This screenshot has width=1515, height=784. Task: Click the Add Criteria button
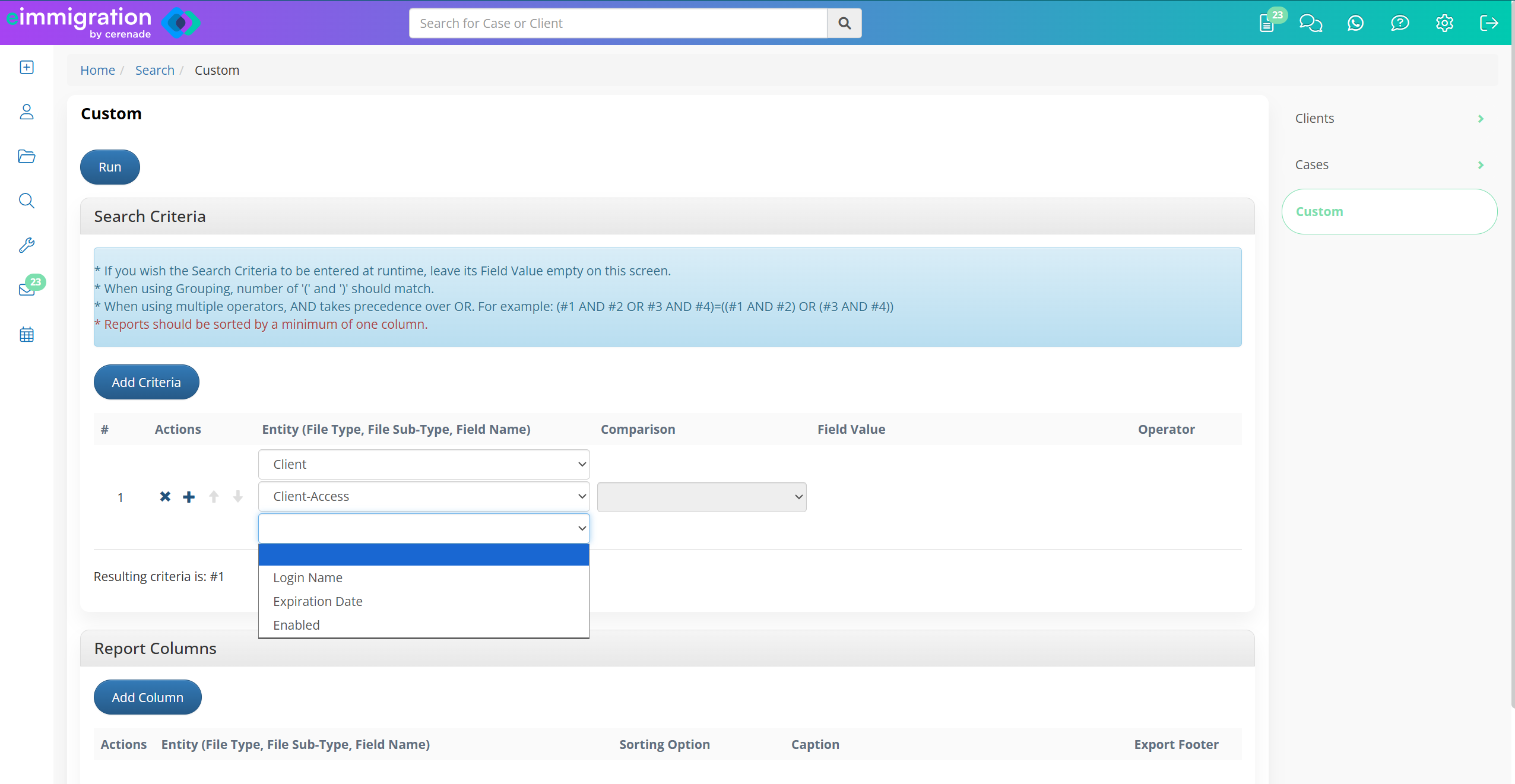pos(146,382)
